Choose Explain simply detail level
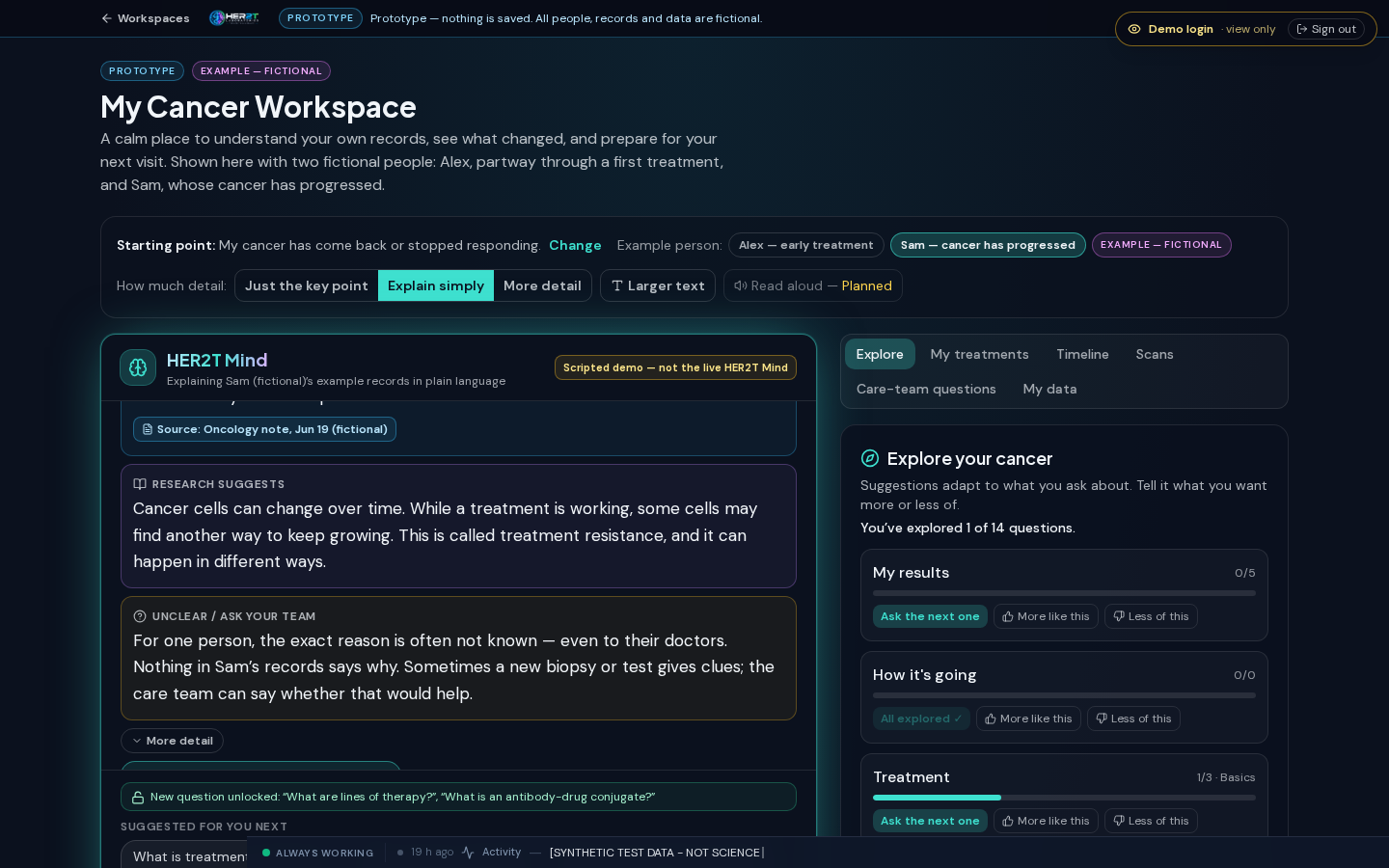Screen dimensions: 1389x868 (436, 285)
